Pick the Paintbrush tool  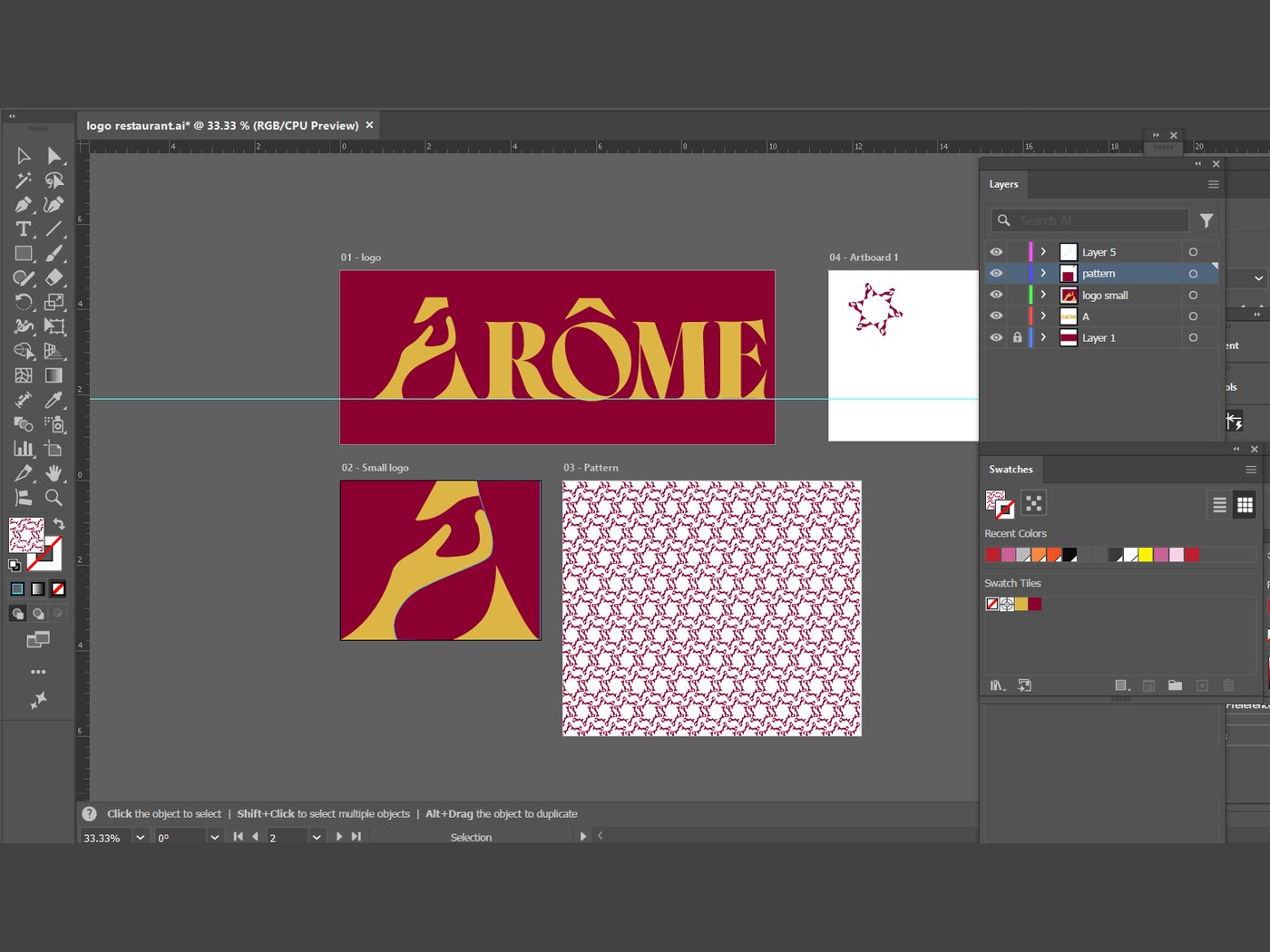click(x=54, y=254)
